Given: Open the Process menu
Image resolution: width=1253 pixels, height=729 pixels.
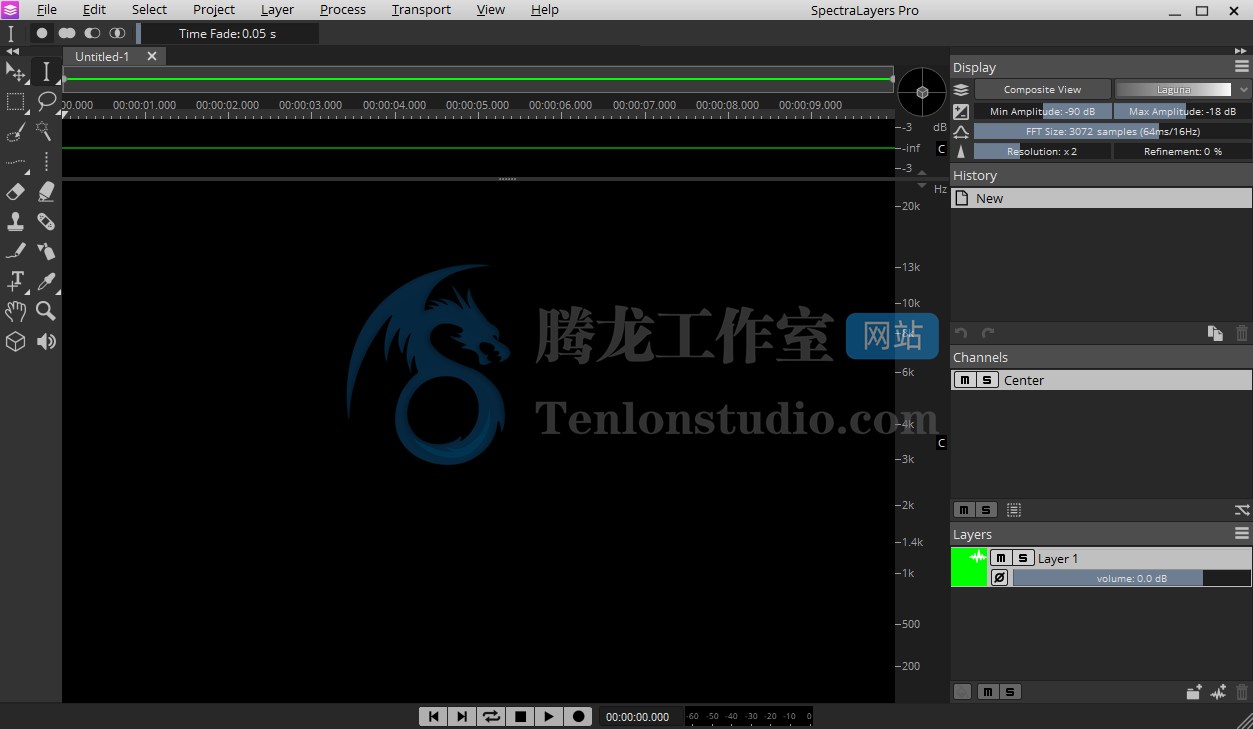Looking at the screenshot, I should pos(343,10).
